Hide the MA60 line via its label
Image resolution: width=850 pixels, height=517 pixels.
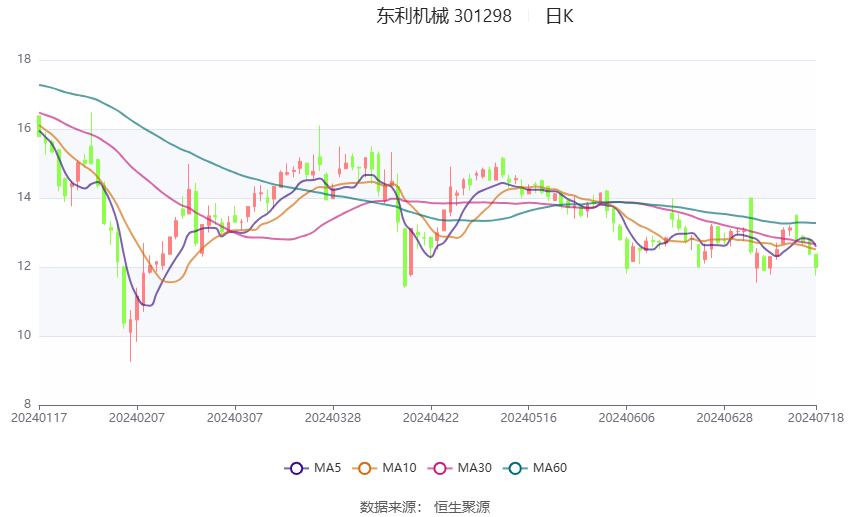click(x=550, y=468)
